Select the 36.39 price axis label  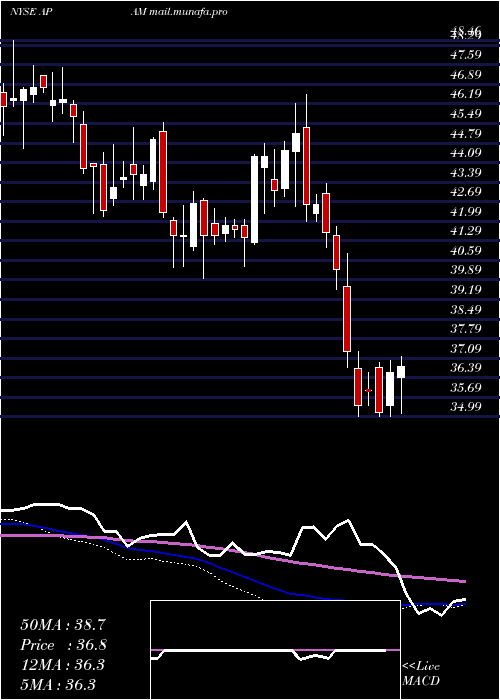coord(466,368)
